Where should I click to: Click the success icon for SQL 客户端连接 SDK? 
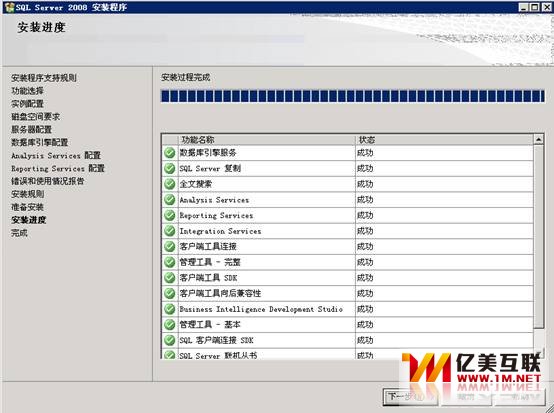point(170,340)
